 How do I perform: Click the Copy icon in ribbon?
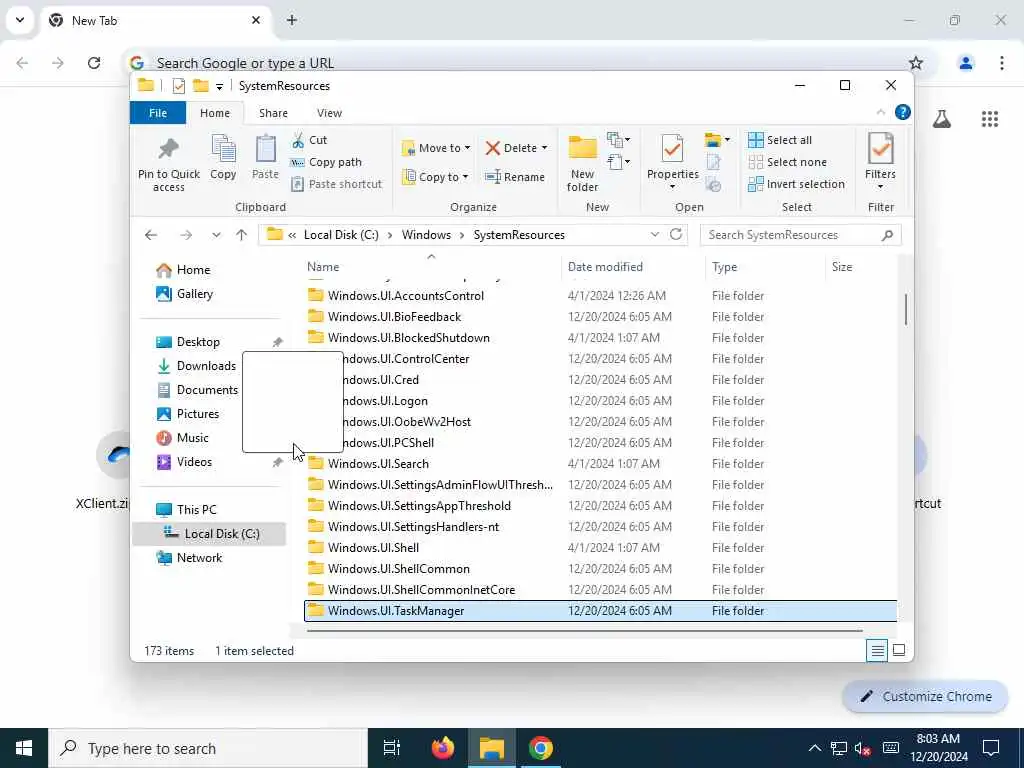tap(223, 150)
